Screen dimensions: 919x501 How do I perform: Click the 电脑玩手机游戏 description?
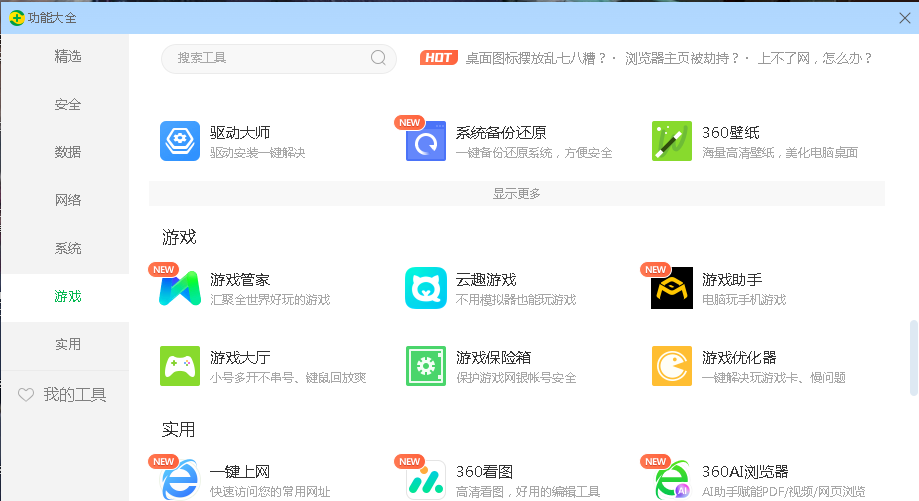coord(744,300)
